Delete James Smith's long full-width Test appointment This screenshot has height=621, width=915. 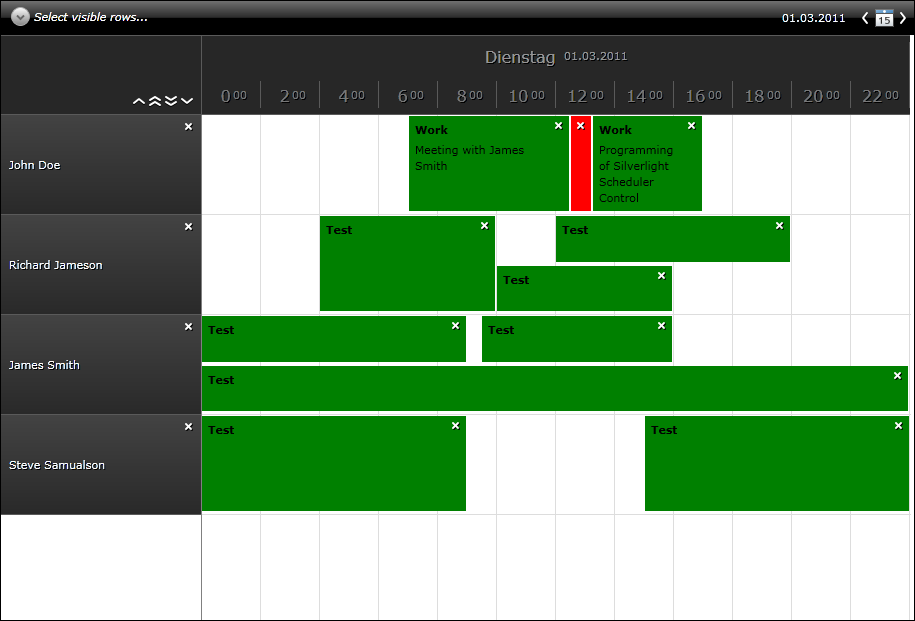[x=895, y=377]
